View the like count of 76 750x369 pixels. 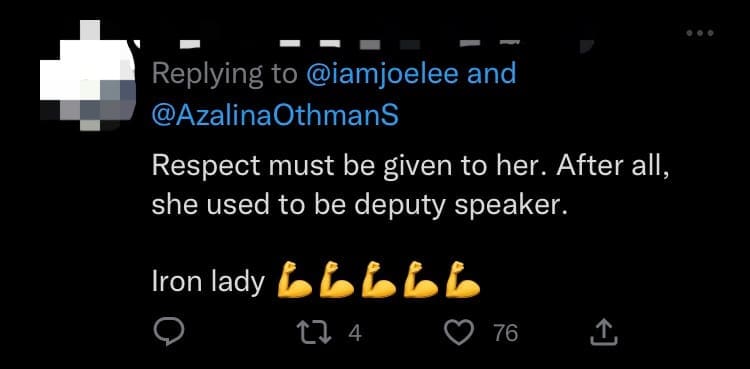506,333
